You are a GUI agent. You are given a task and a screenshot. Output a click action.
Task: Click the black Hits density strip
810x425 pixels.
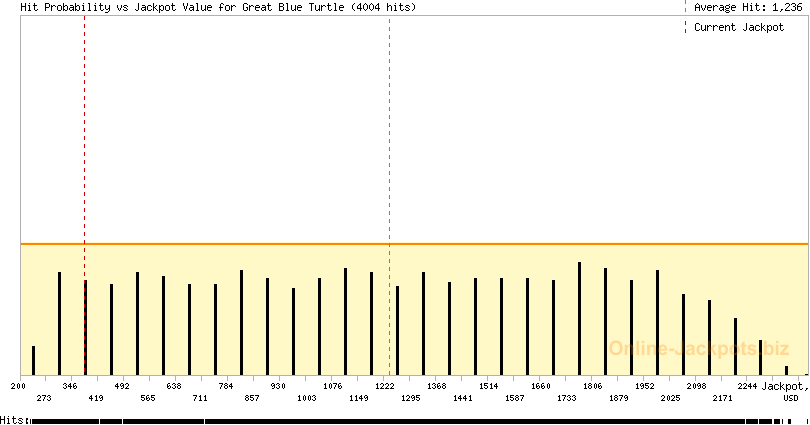pyautogui.click(x=400, y=421)
